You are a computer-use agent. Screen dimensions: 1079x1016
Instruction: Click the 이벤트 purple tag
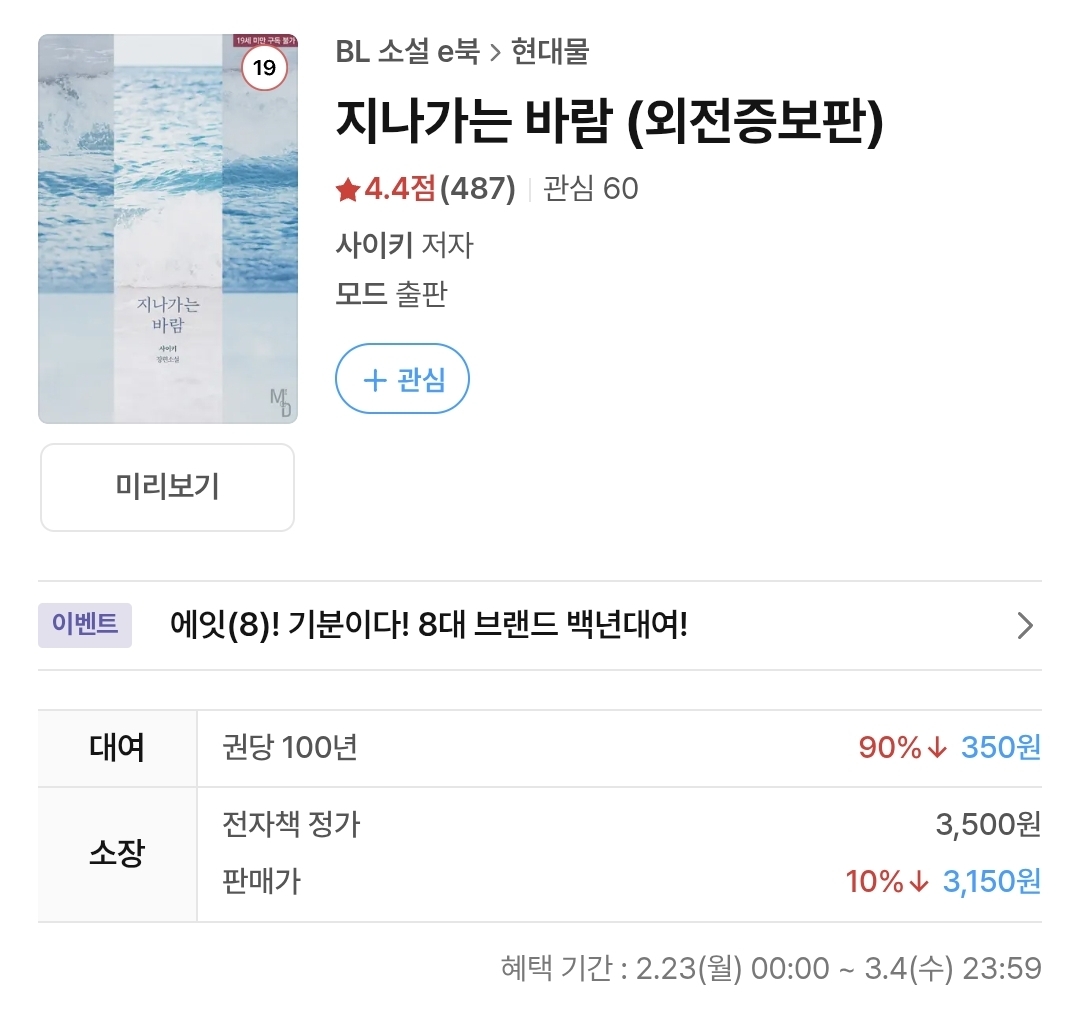click(x=85, y=625)
